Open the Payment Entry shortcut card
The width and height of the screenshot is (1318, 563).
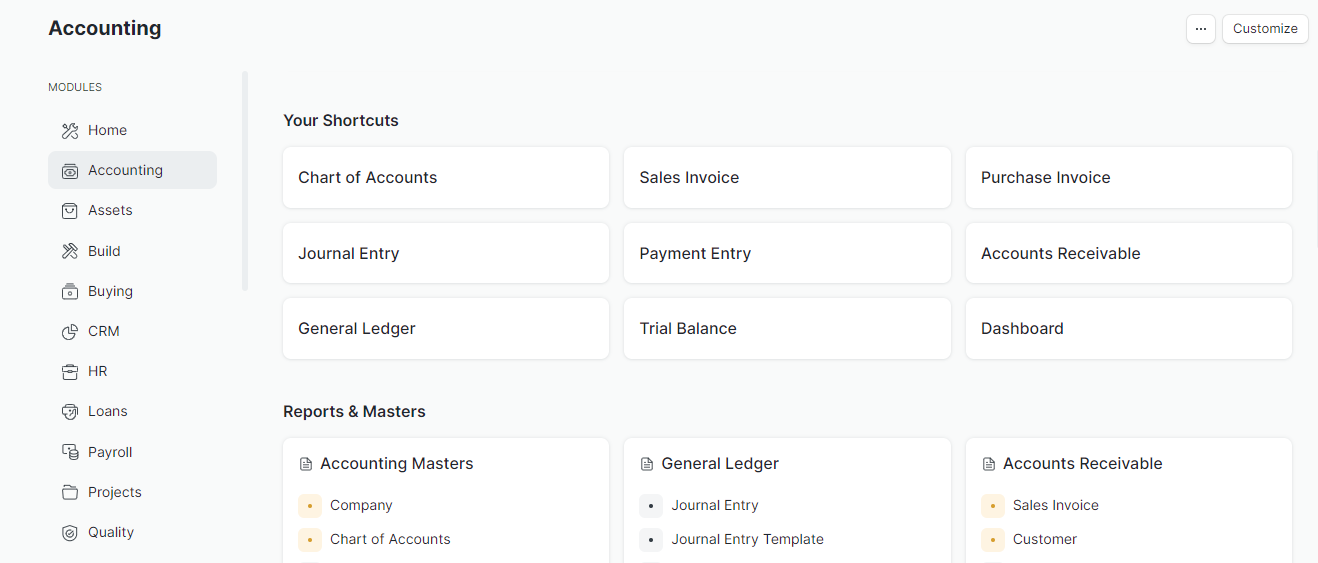click(787, 253)
